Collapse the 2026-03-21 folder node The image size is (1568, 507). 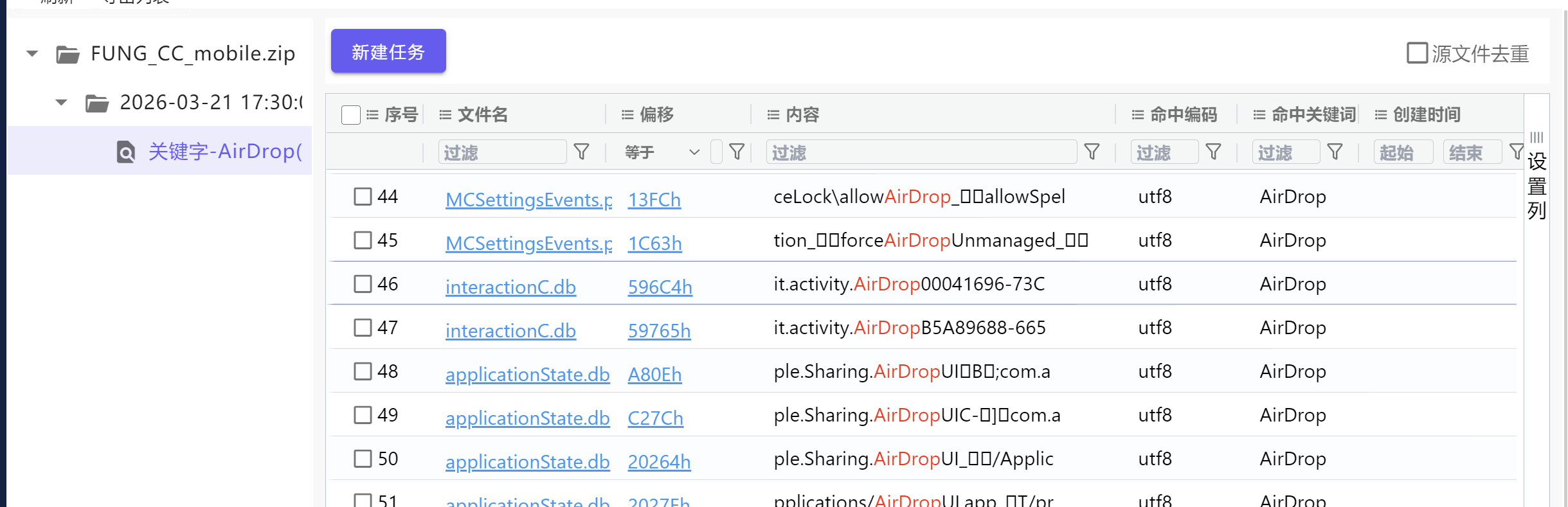pos(62,103)
